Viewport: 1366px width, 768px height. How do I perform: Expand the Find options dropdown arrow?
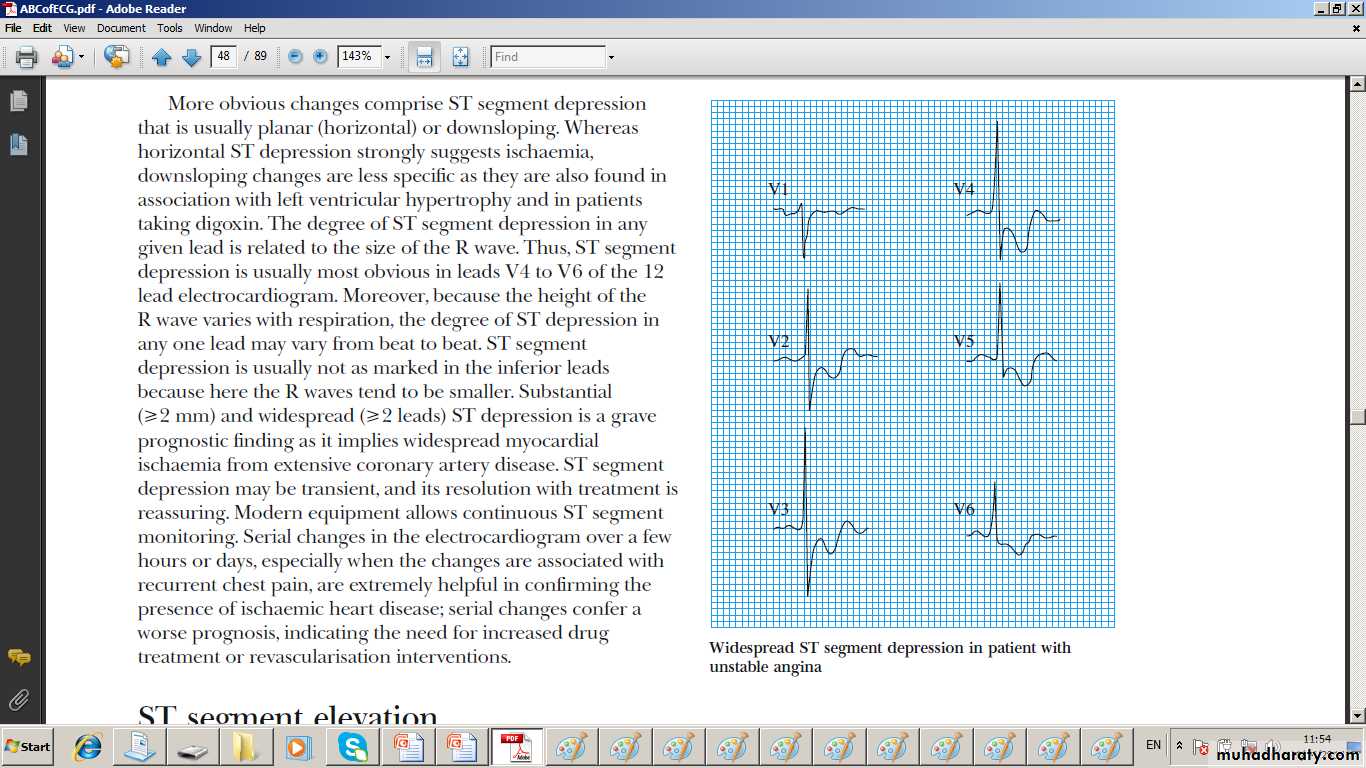point(611,57)
